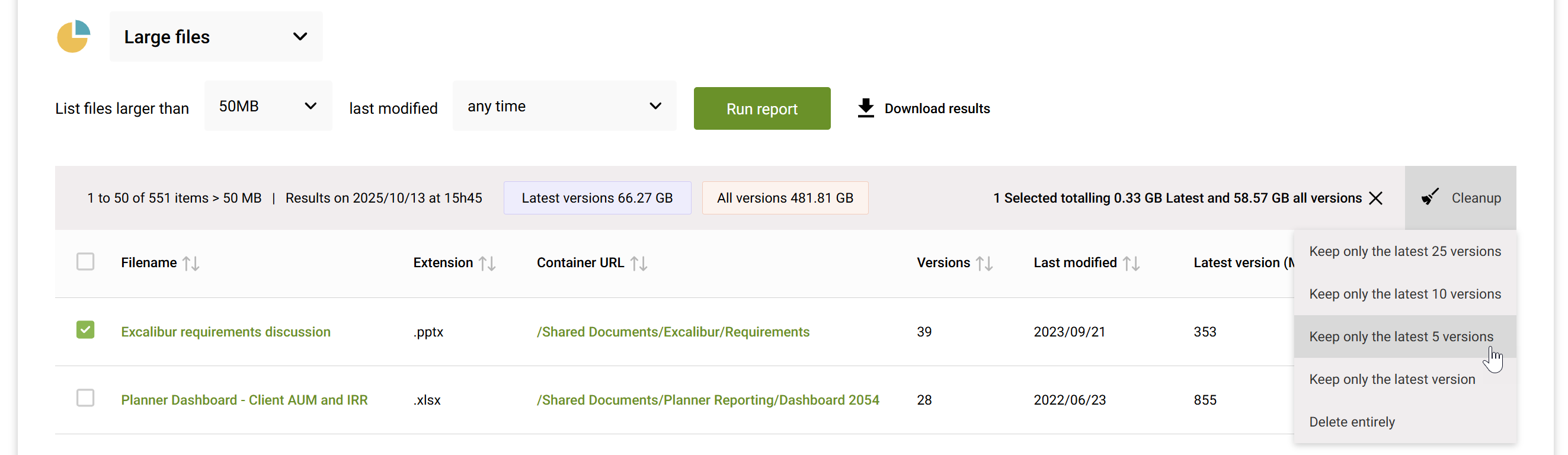Choose Delete entirely from the Cleanup menu
Image resolution: width=1568 pixels, height=455 pixels.
click(1404, 422)
